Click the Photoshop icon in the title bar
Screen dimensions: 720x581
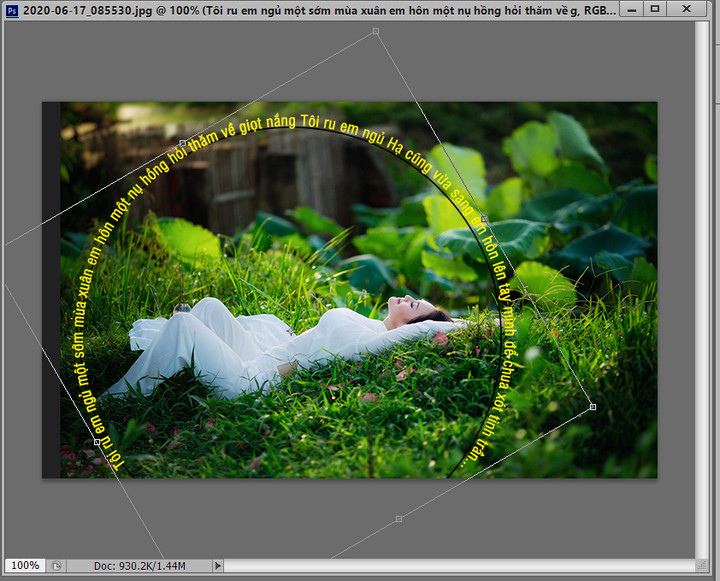pyautogui.click(x=12, y=10)
